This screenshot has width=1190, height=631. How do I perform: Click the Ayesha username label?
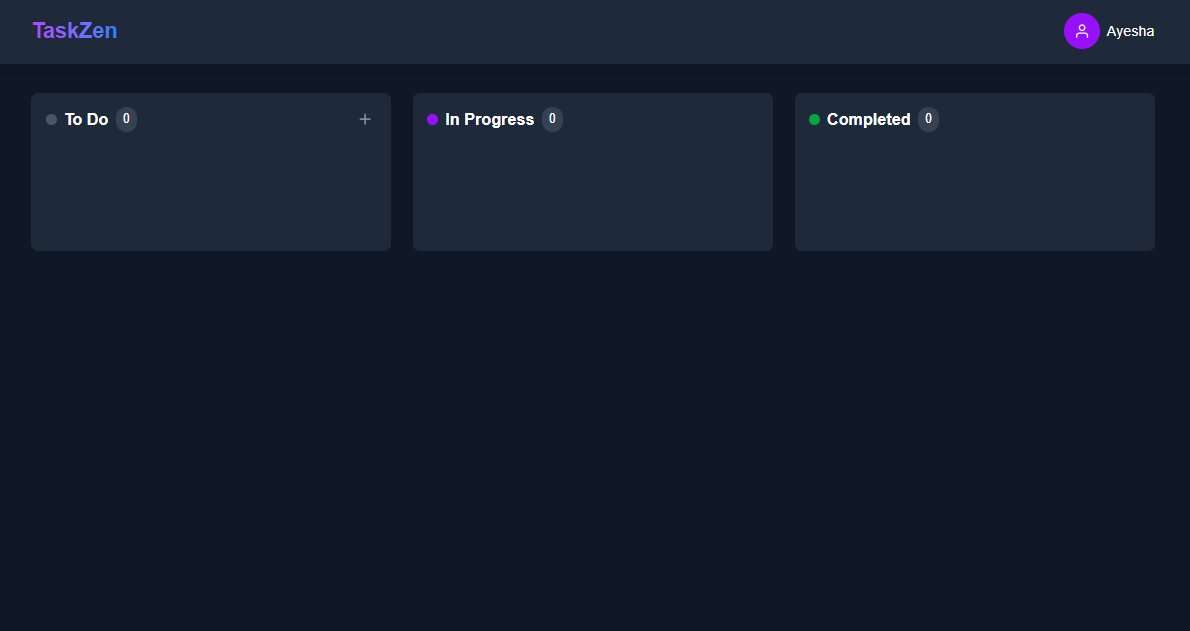[x=1130, y=31]
